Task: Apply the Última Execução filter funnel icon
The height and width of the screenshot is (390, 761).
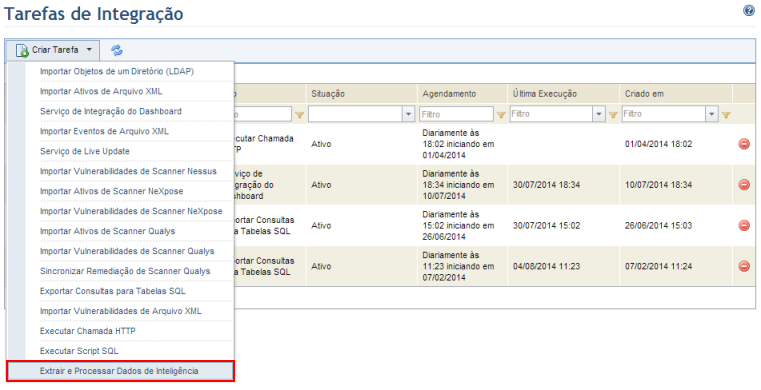Action: 613,115
